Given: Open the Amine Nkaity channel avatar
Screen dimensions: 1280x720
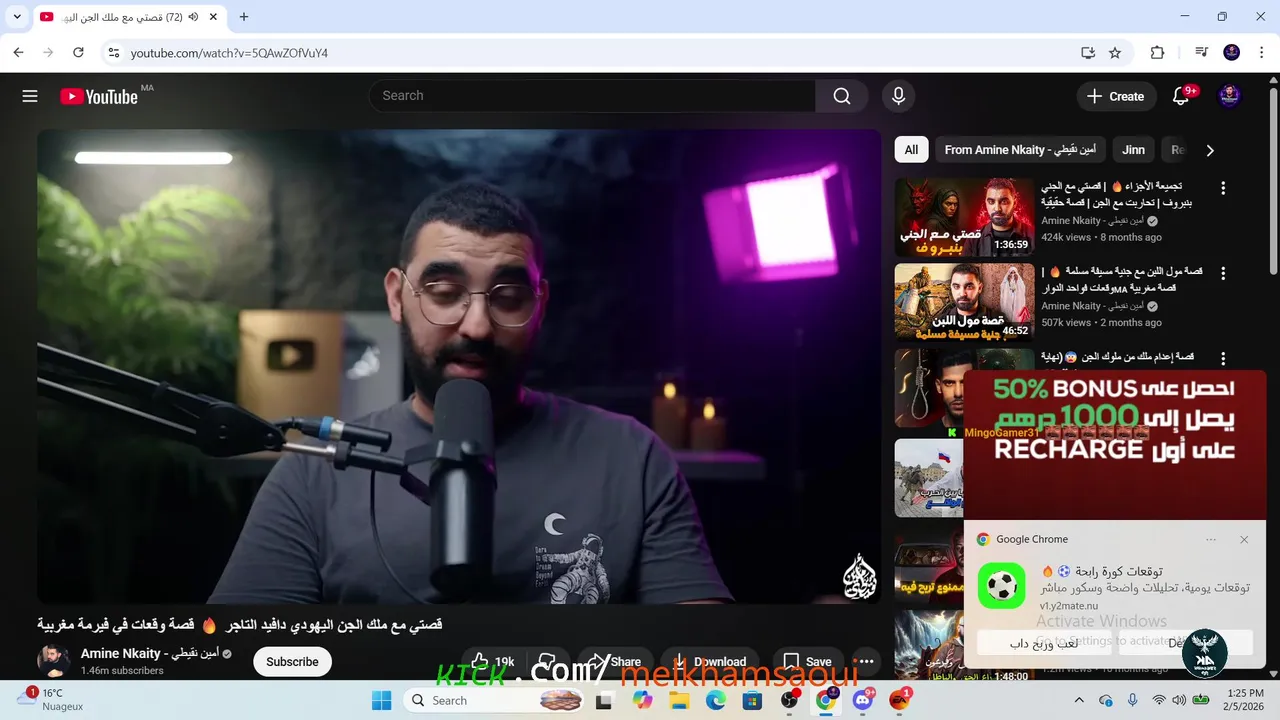Looking at the screenshot, I should [x=54, y=661].
